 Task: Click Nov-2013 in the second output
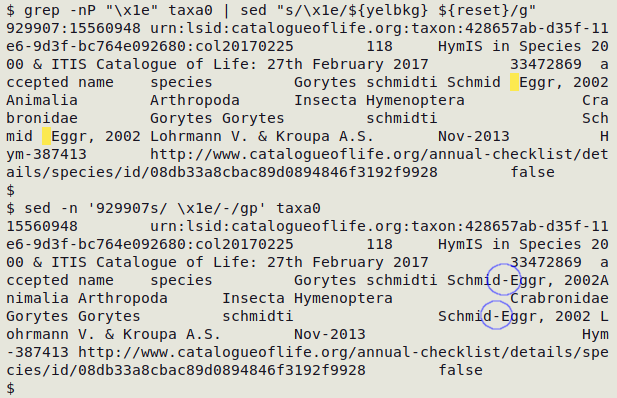(x=330, y=335)
